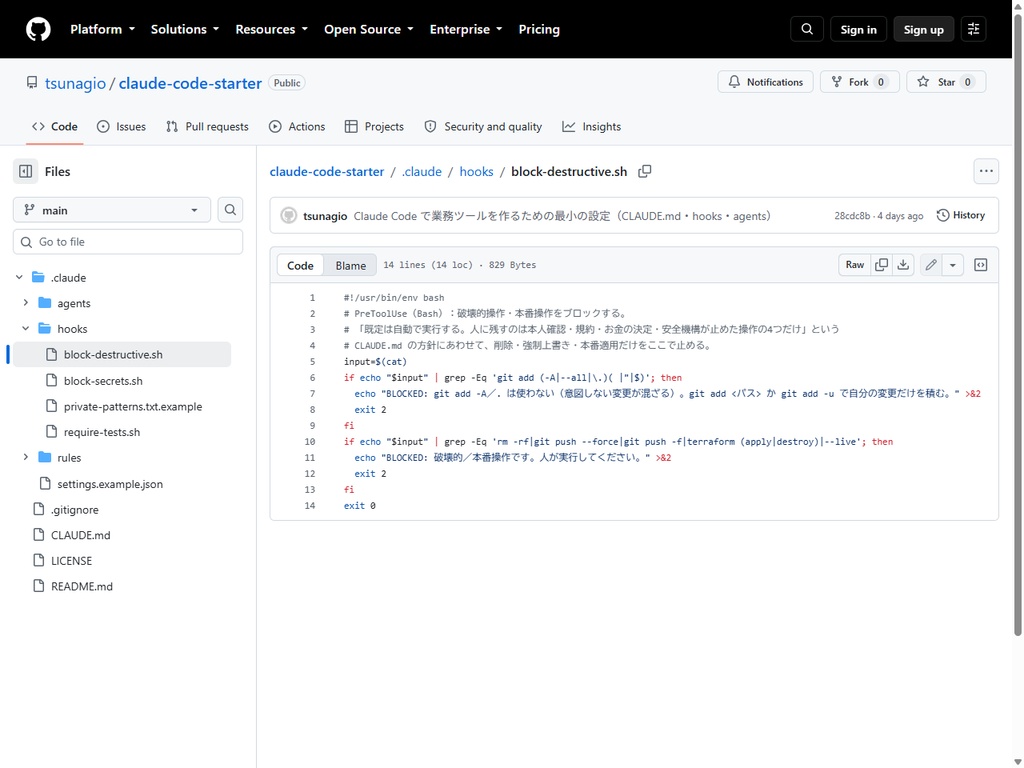This screenshot has height=768, width=1024.
Task: Select the Code repository tab
Action: [55, 127]
